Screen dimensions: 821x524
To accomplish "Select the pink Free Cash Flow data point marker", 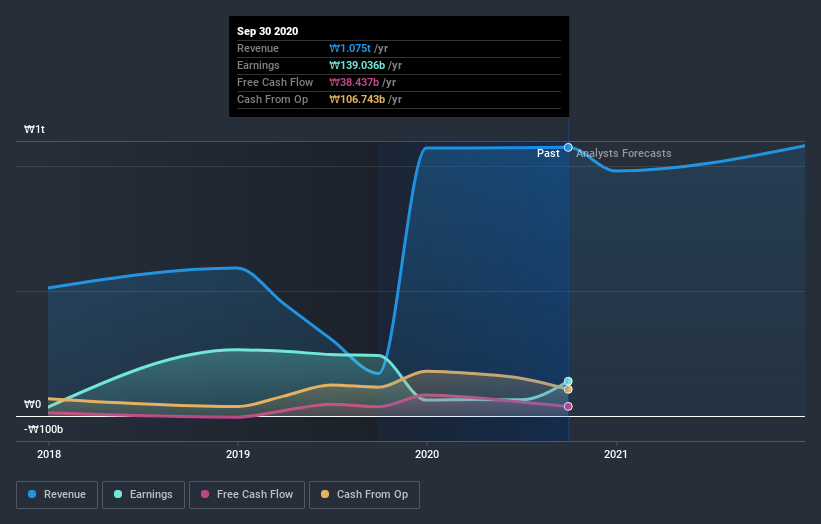I will 568,406.
